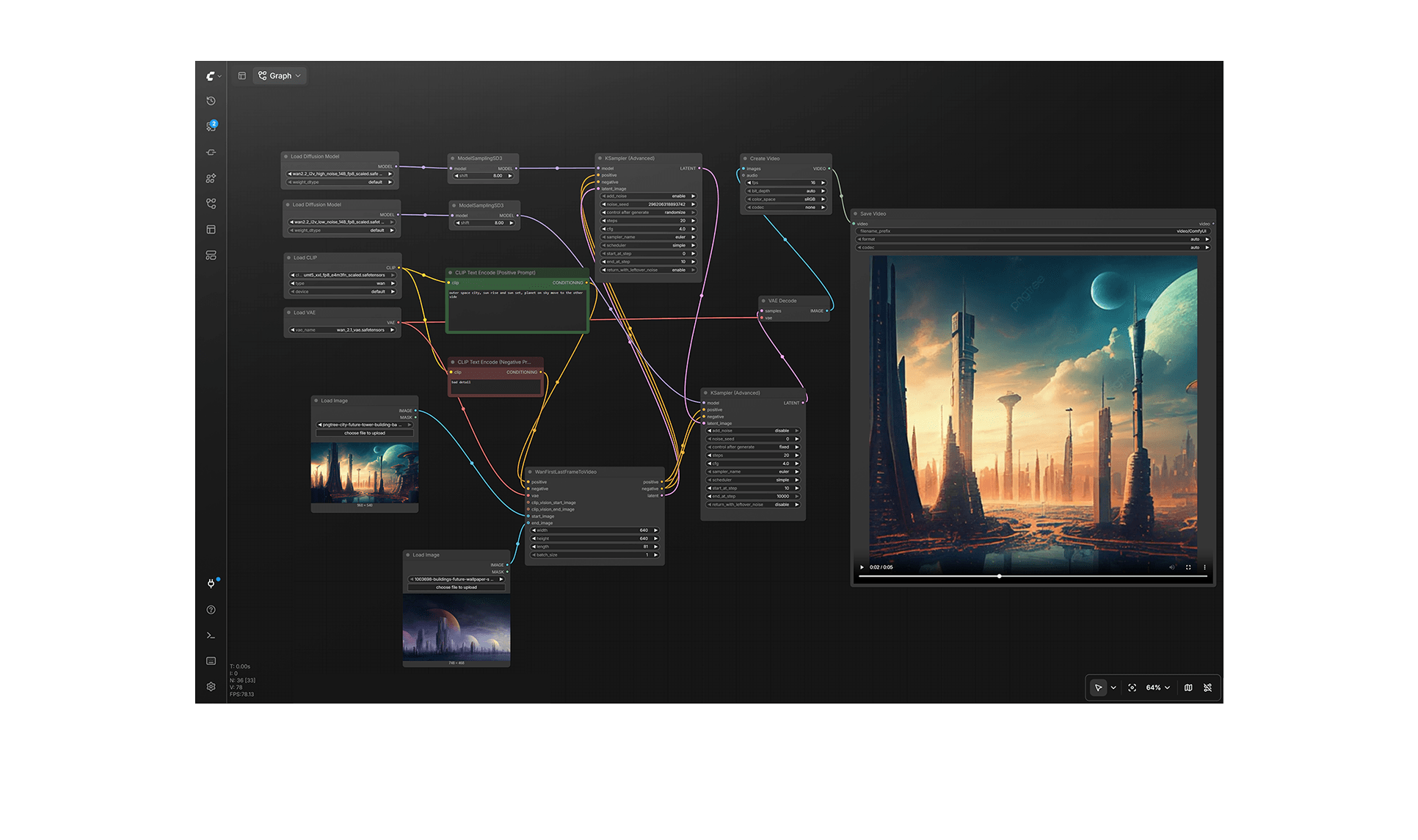The image size is (1418, 840).
Task: Collapse the Save Video node via its dot
Action: (x=855, y=213)
